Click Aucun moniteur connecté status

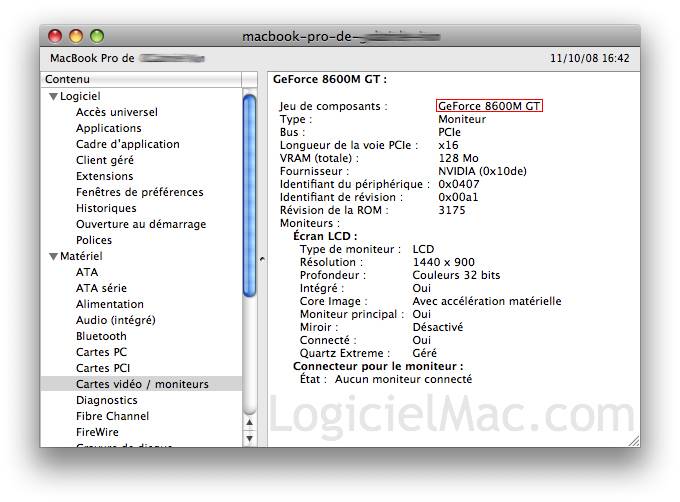403,379
